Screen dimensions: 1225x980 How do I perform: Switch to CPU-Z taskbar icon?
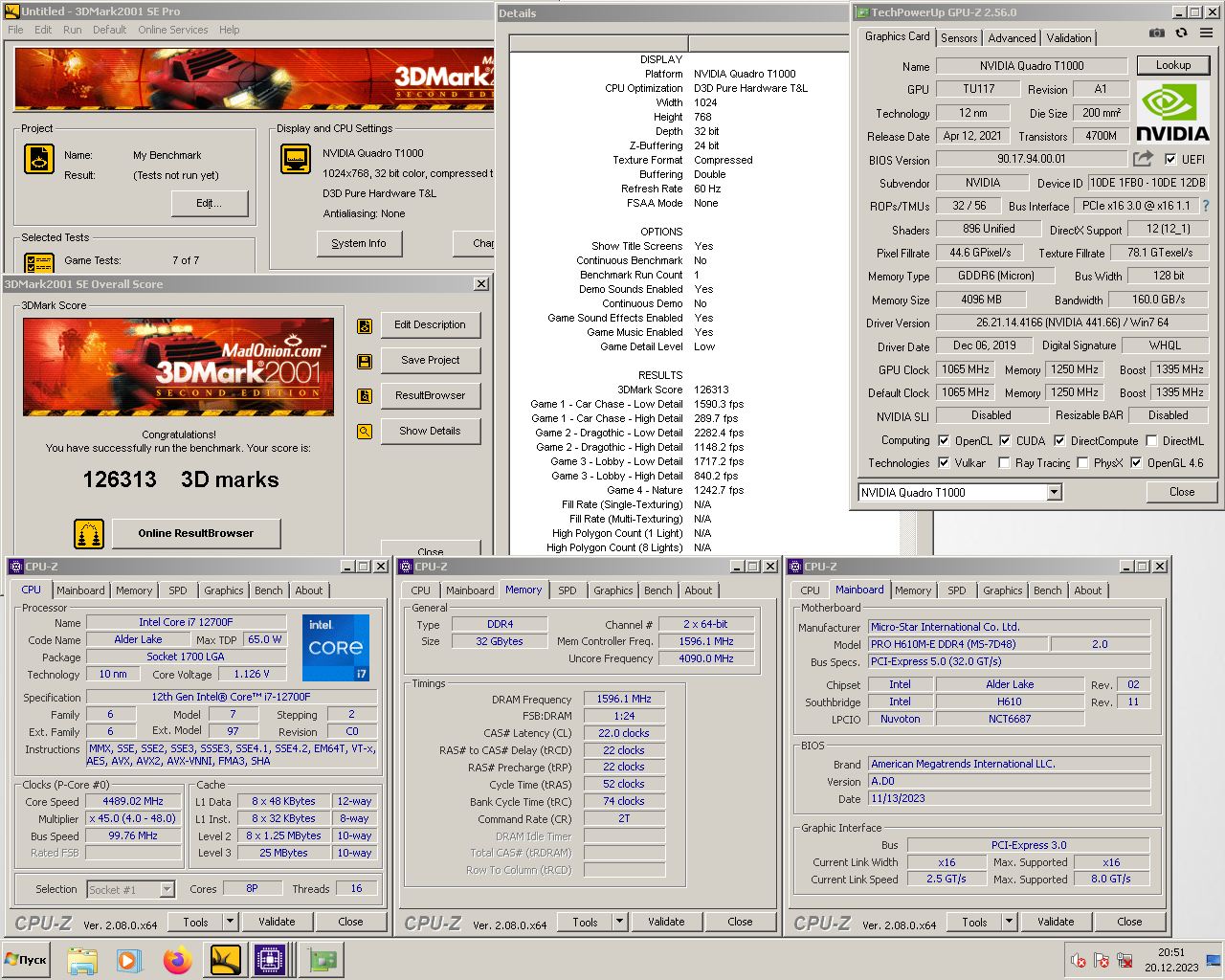click(271, 960)
